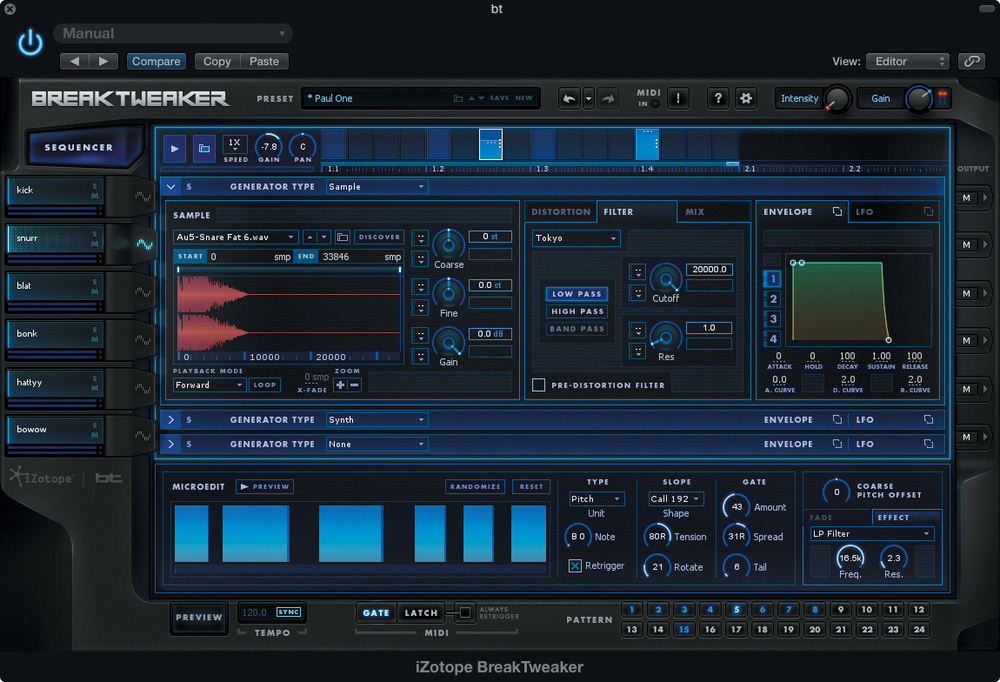Open the Generator Type Sample dropdown
1000x682 pixels.
tap(376, 186)
